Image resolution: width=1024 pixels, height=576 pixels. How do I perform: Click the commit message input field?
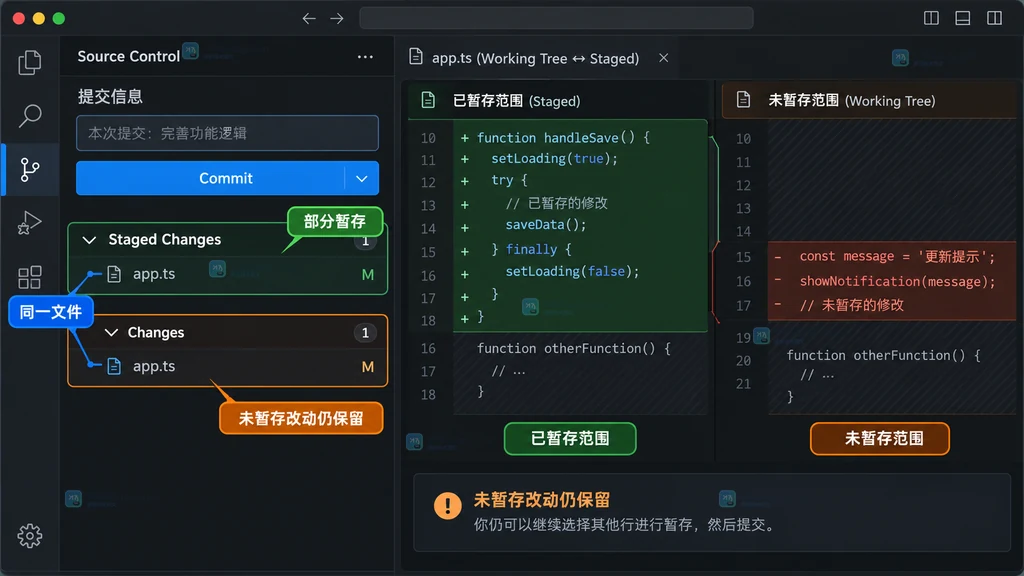(227, 133)
